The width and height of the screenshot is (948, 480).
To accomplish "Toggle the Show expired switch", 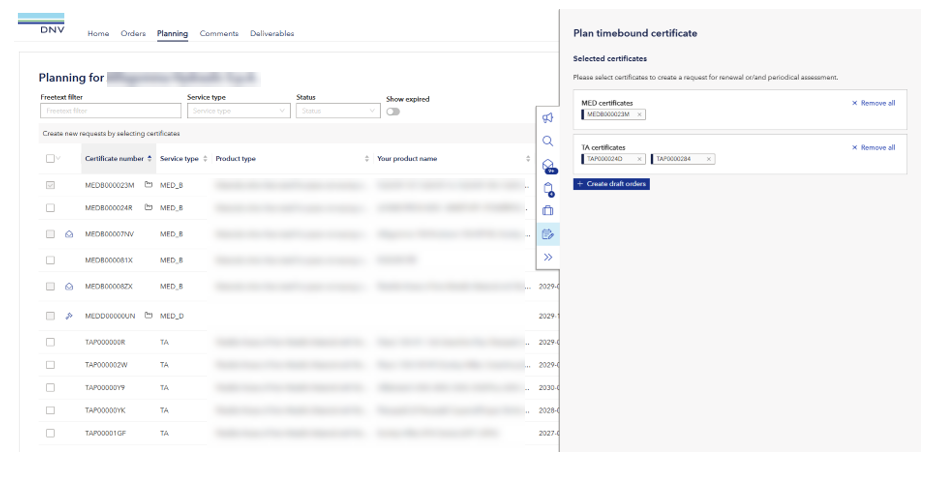I will (x=393, y=111).
